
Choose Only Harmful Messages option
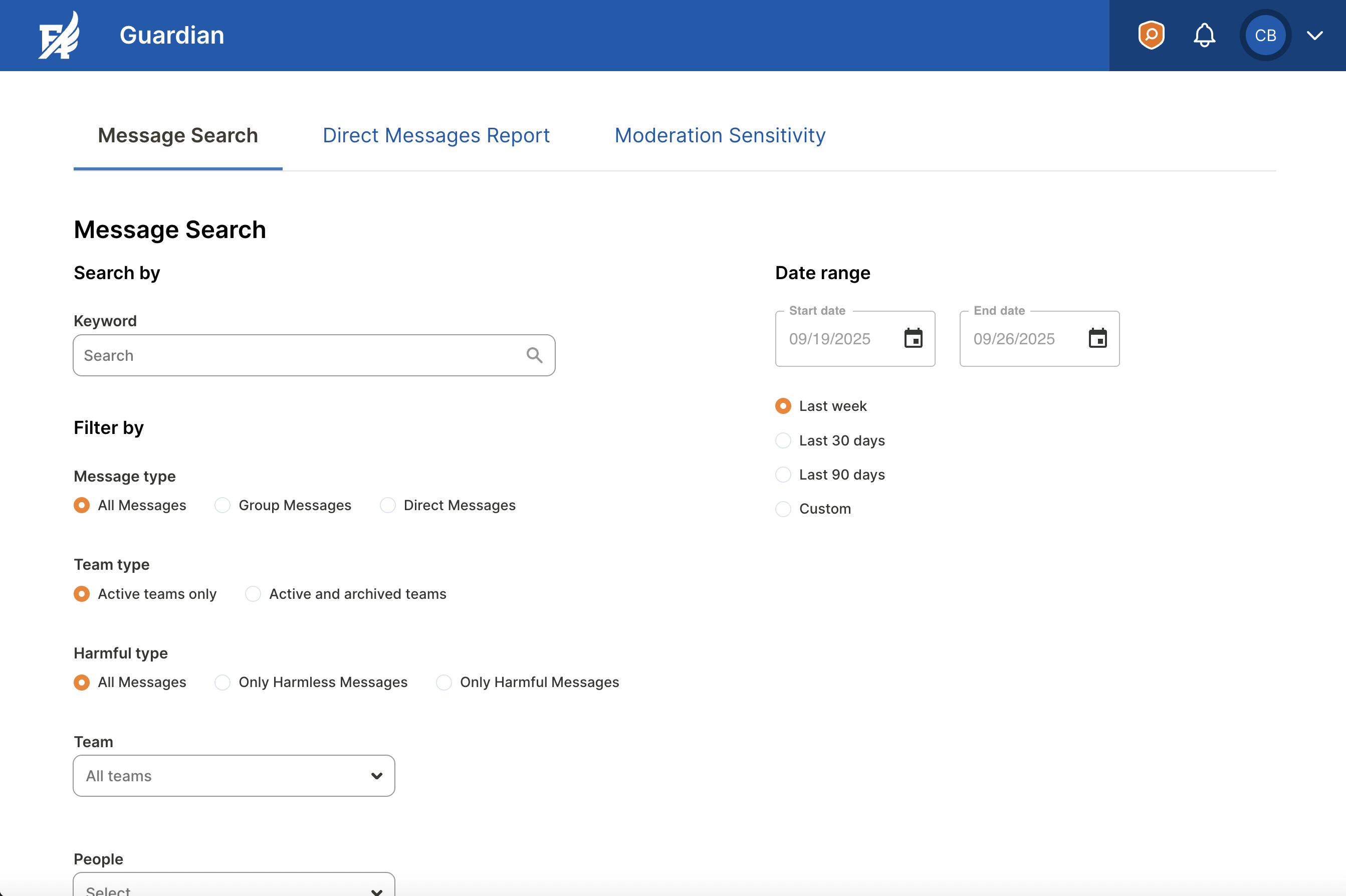(x=444, y=683)
